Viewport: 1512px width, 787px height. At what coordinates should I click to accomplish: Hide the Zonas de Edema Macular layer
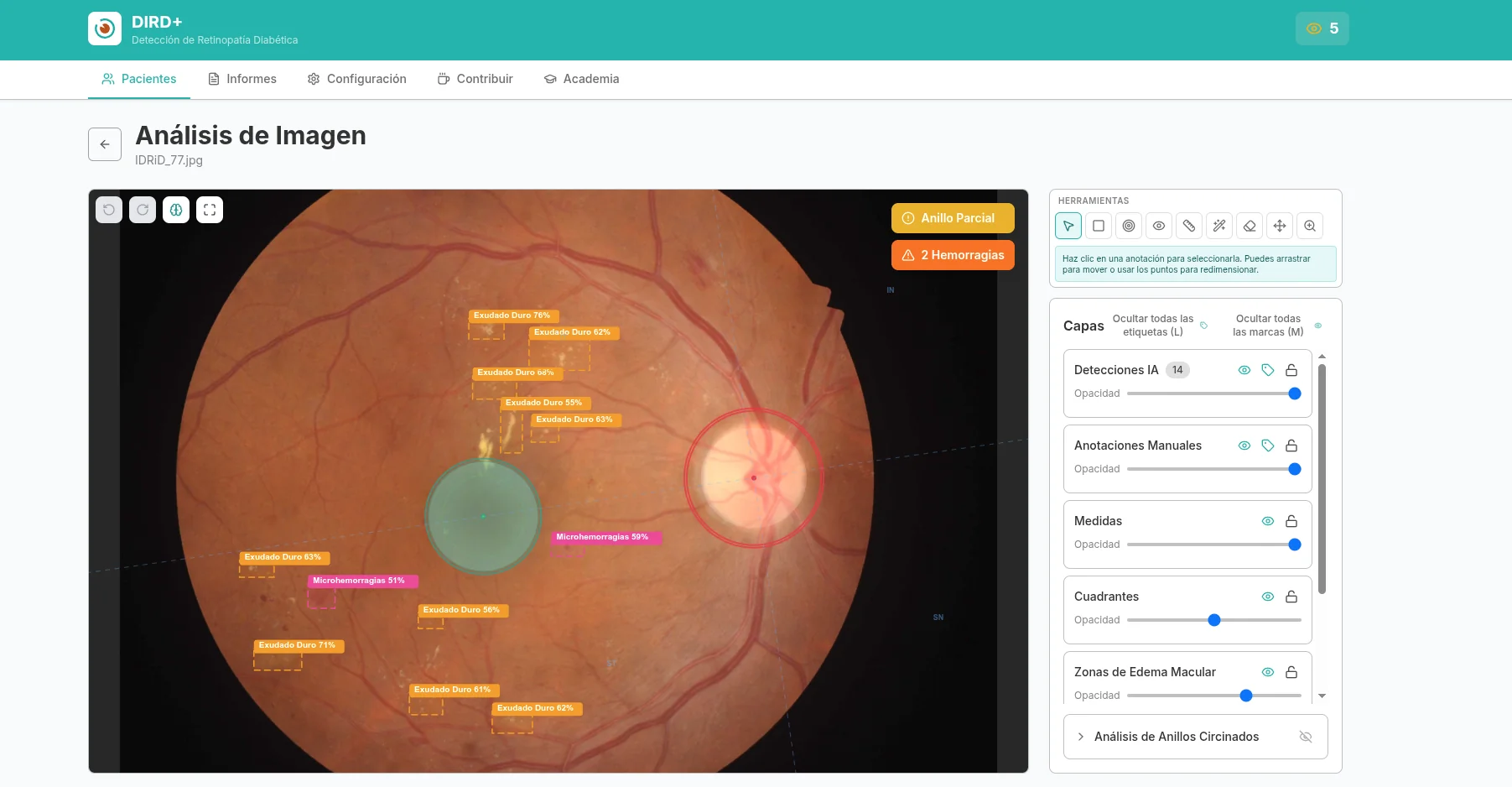1268,672
